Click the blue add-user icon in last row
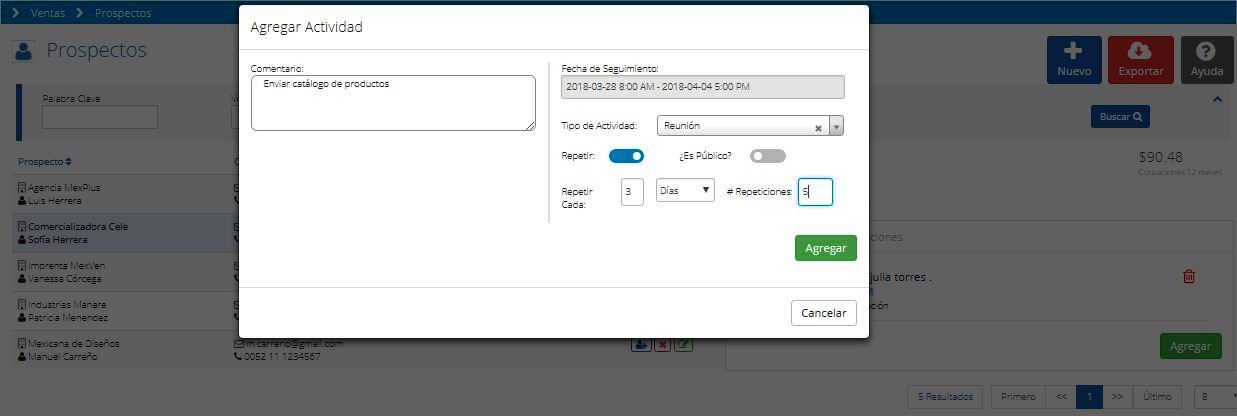Screen dimensions: 1237x416 (641, 345)
